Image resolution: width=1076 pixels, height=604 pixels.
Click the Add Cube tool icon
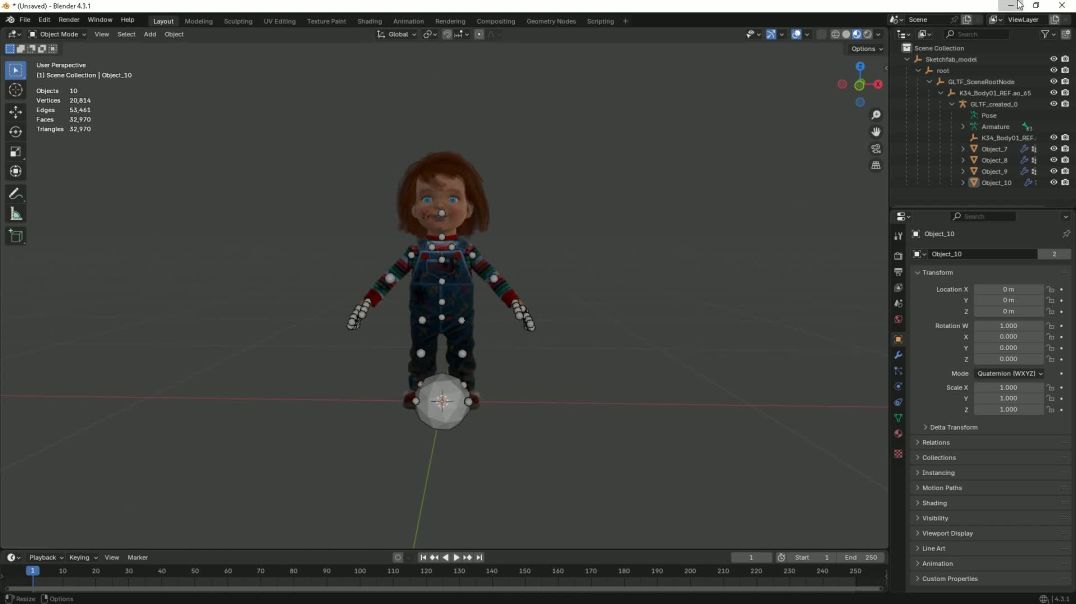pos(15,236)
